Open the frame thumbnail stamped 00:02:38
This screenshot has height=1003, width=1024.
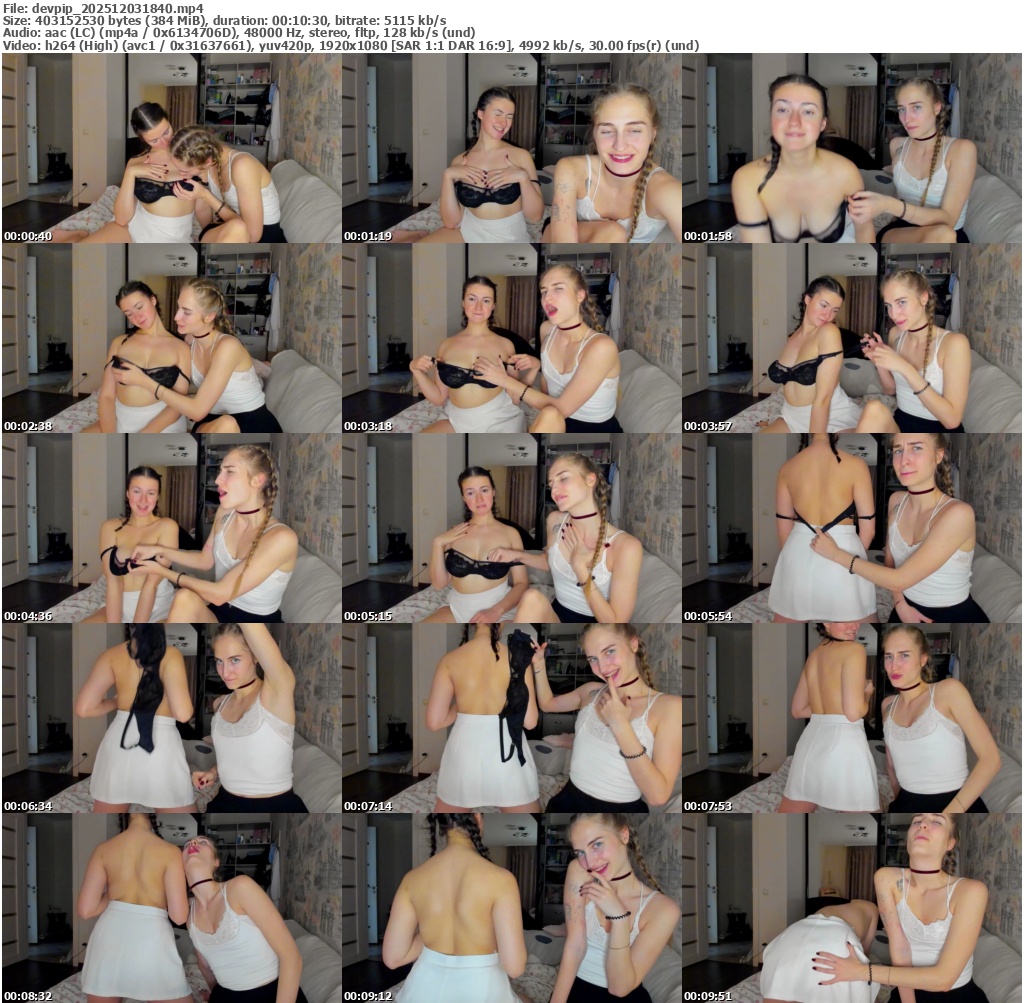(x=172, y=338)
